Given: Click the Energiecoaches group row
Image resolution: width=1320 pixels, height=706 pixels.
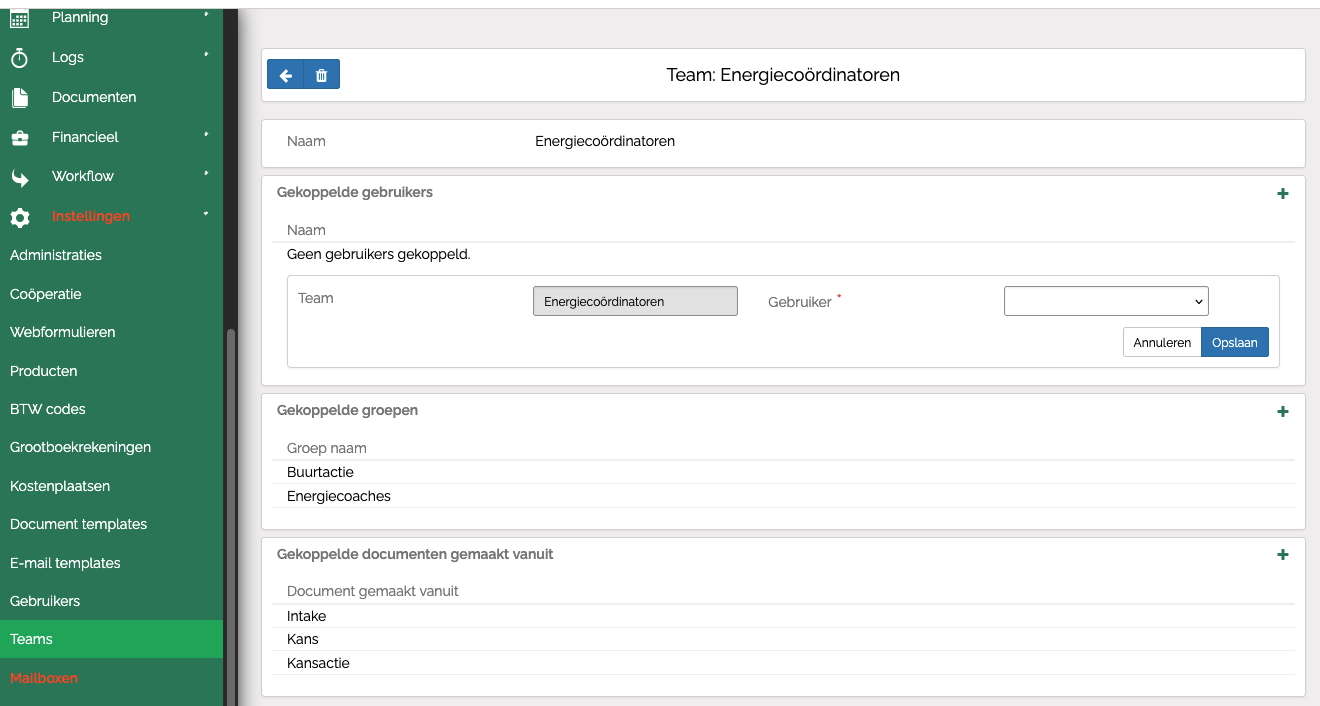Looking at the screenshot, I should pos(339,496).
